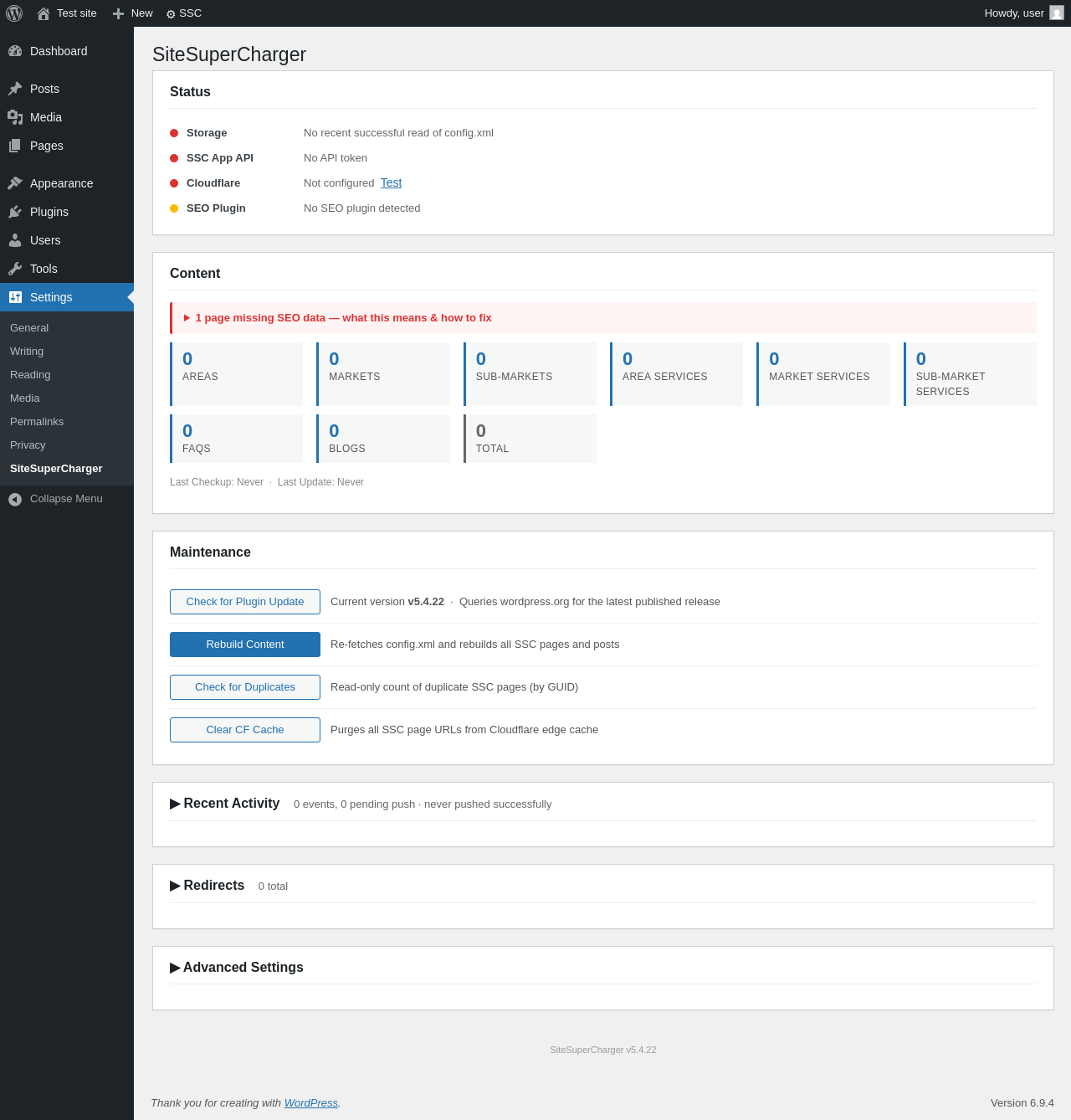Click the Appearance paintbrush icon
This screenshot has width=1071, height=1120.
point(15,183)
